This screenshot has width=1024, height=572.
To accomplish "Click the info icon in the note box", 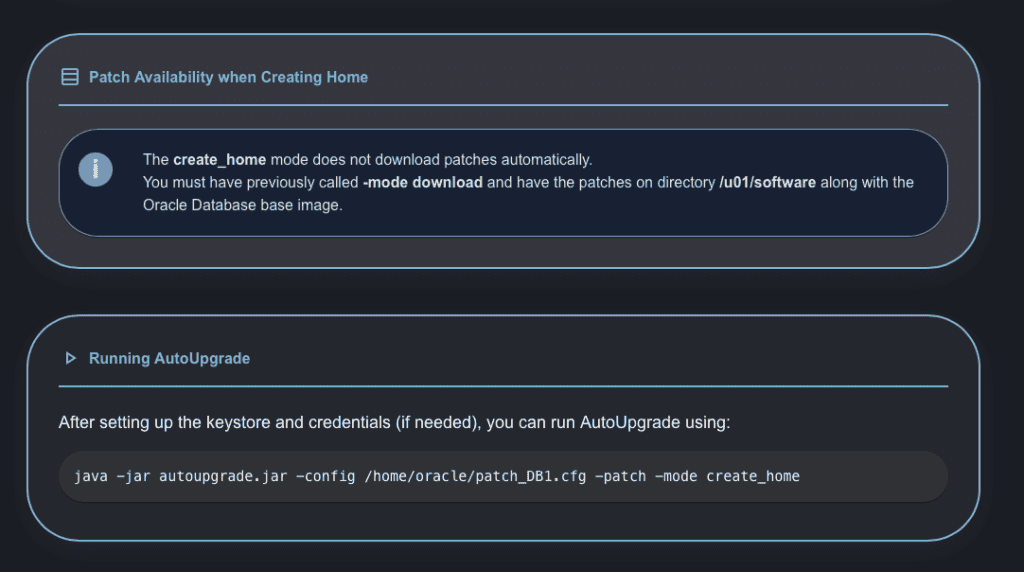I will 96,169.
